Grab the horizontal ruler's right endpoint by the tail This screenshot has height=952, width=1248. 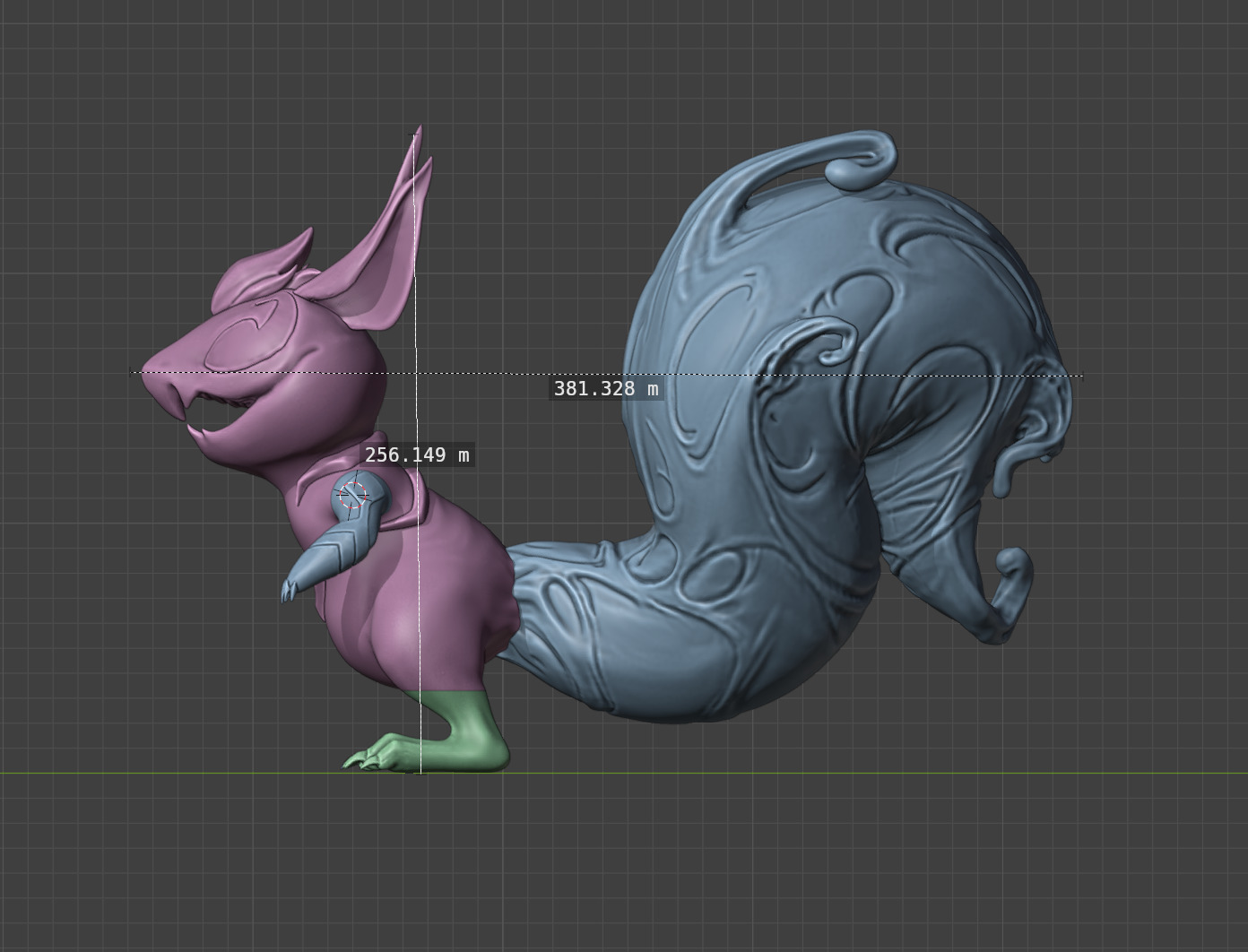click(1082, 376)
